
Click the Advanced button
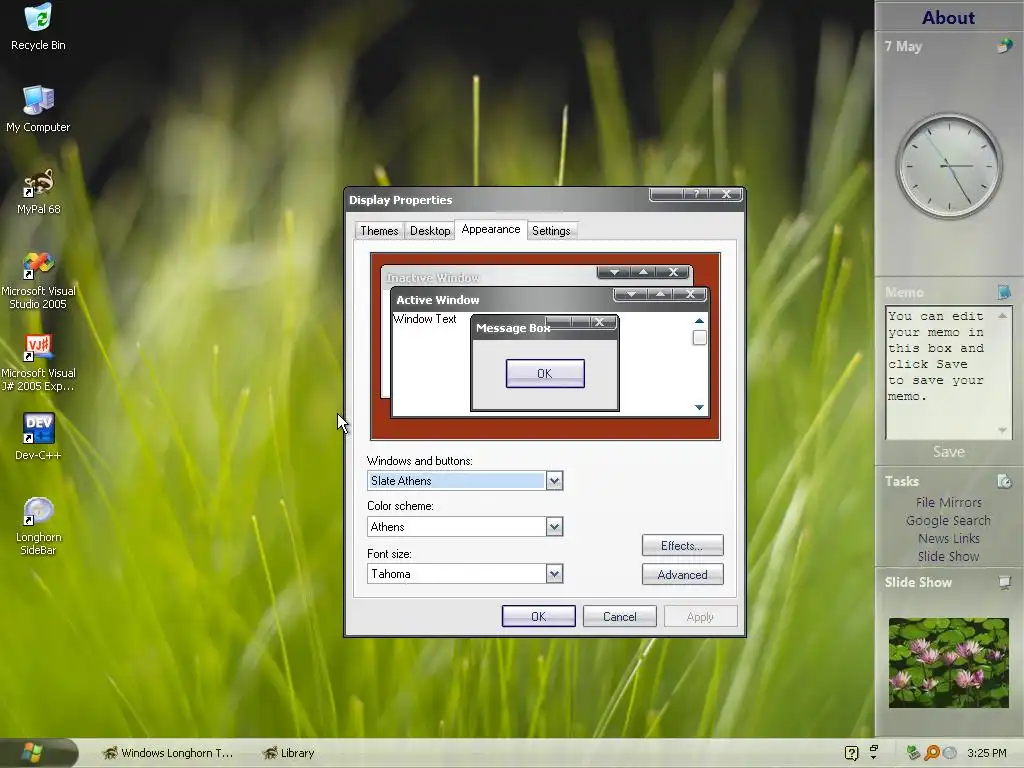[x=682, y=575]
